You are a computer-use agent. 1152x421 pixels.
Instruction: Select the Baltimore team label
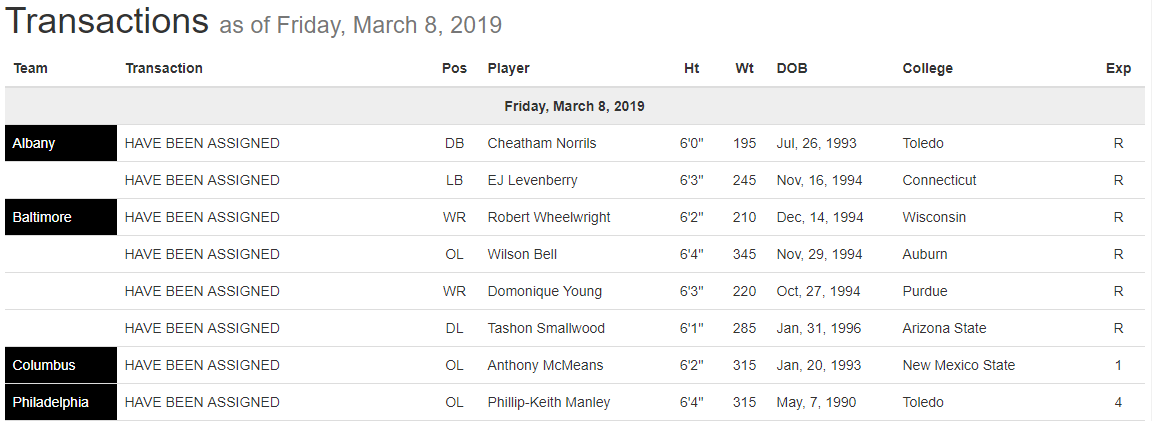pyautogui.click(x=42, y=217)
